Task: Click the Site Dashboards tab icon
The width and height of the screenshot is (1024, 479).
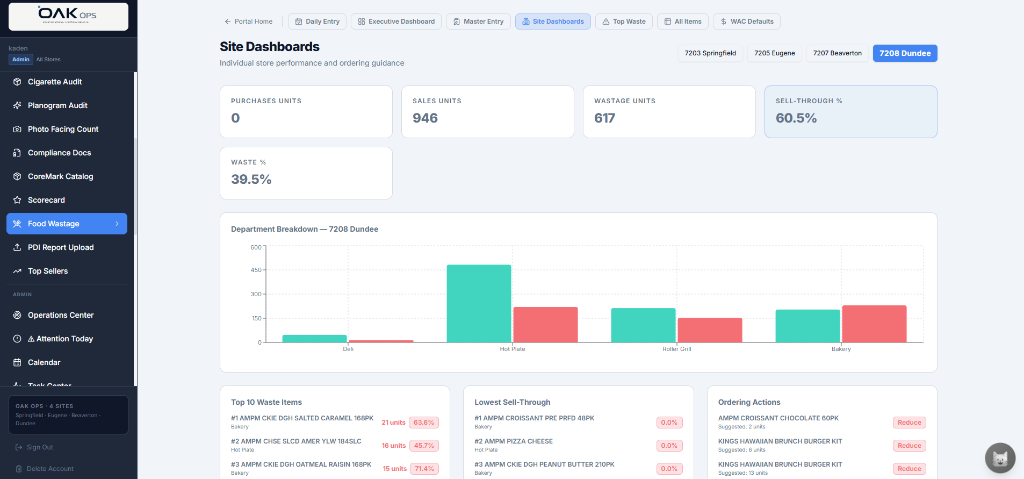Action: click(526, 22)
